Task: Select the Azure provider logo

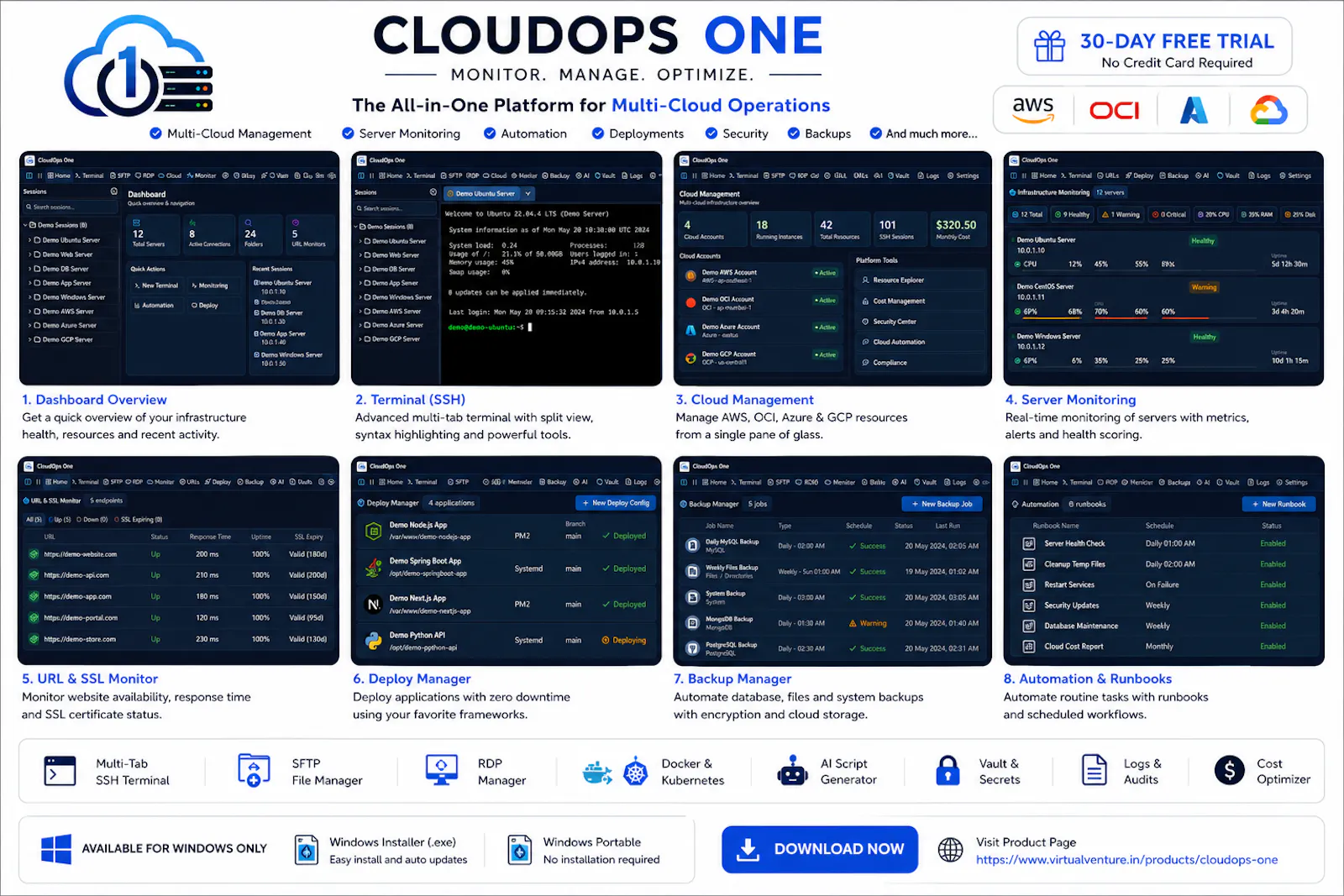Action: [1194, 110]
